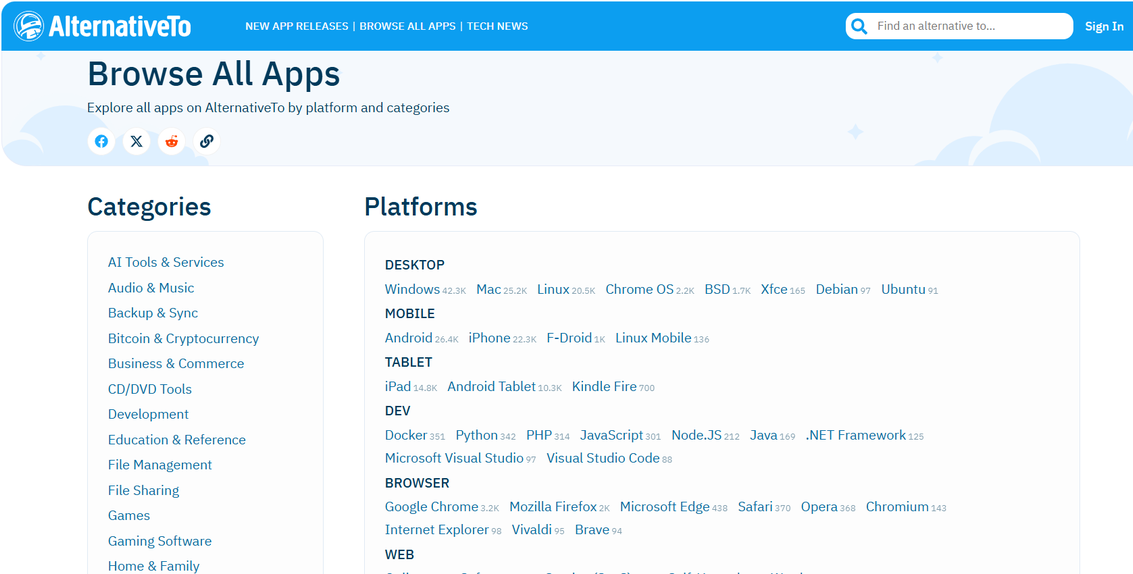Browse JavaScript apps

point(611,435)
